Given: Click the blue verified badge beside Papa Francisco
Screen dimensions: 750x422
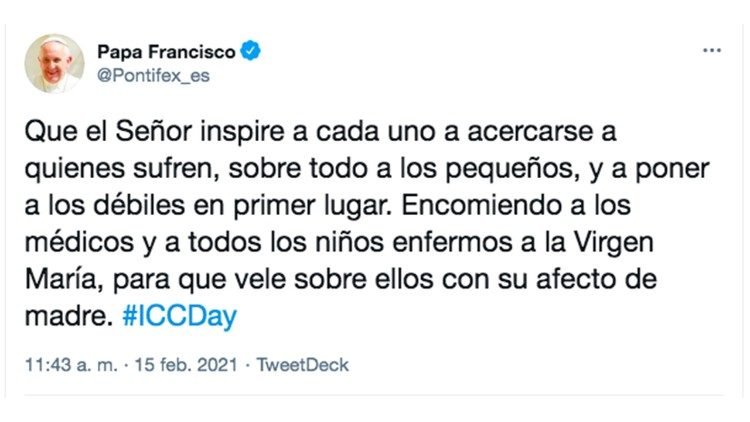Looking at the screenshot, I should pos(251,50).
